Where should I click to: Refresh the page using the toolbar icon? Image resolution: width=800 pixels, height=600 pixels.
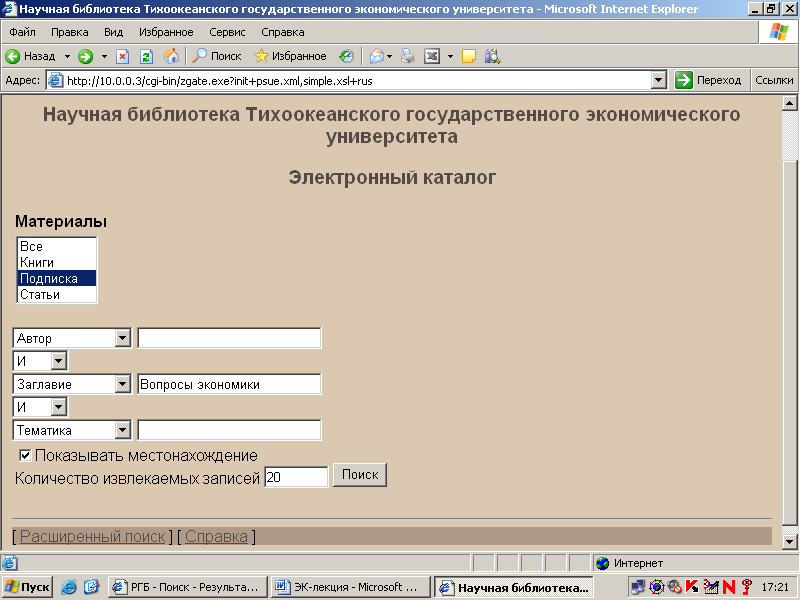coord(146,56)
